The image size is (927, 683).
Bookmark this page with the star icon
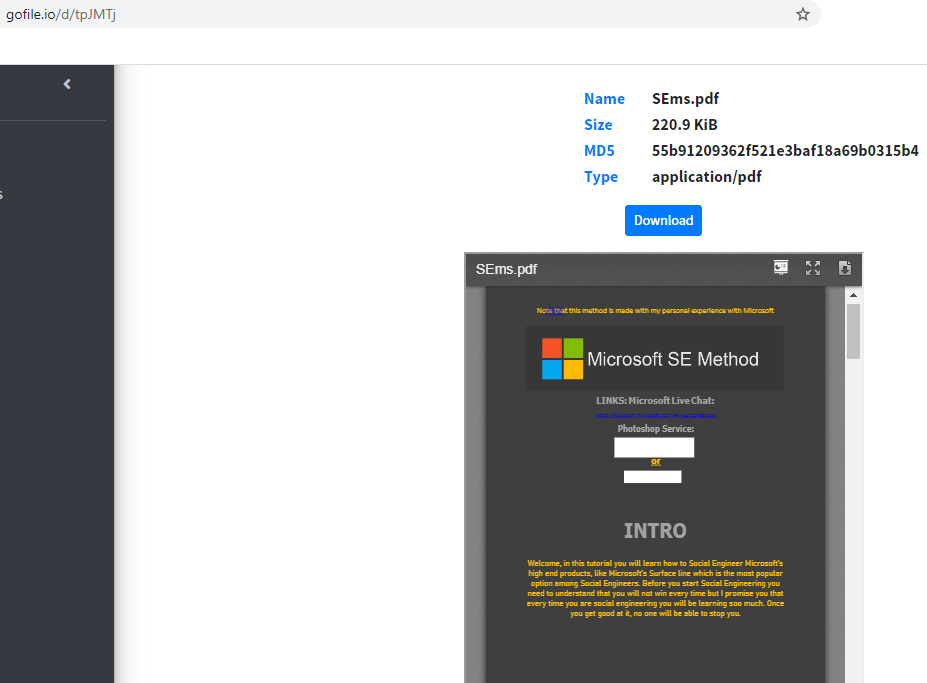point(802,14)
